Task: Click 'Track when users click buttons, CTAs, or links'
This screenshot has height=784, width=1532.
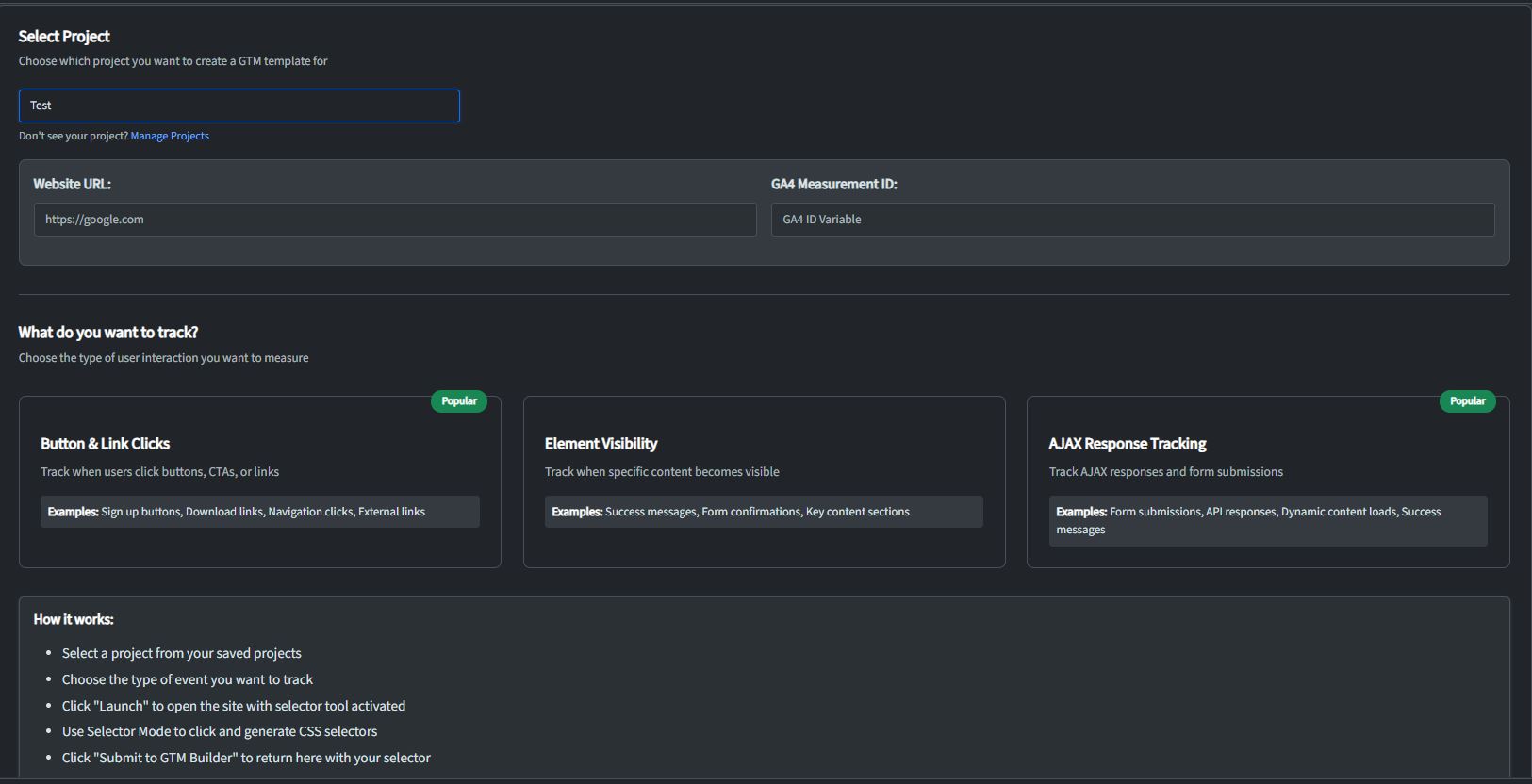Action: point(159,472)
